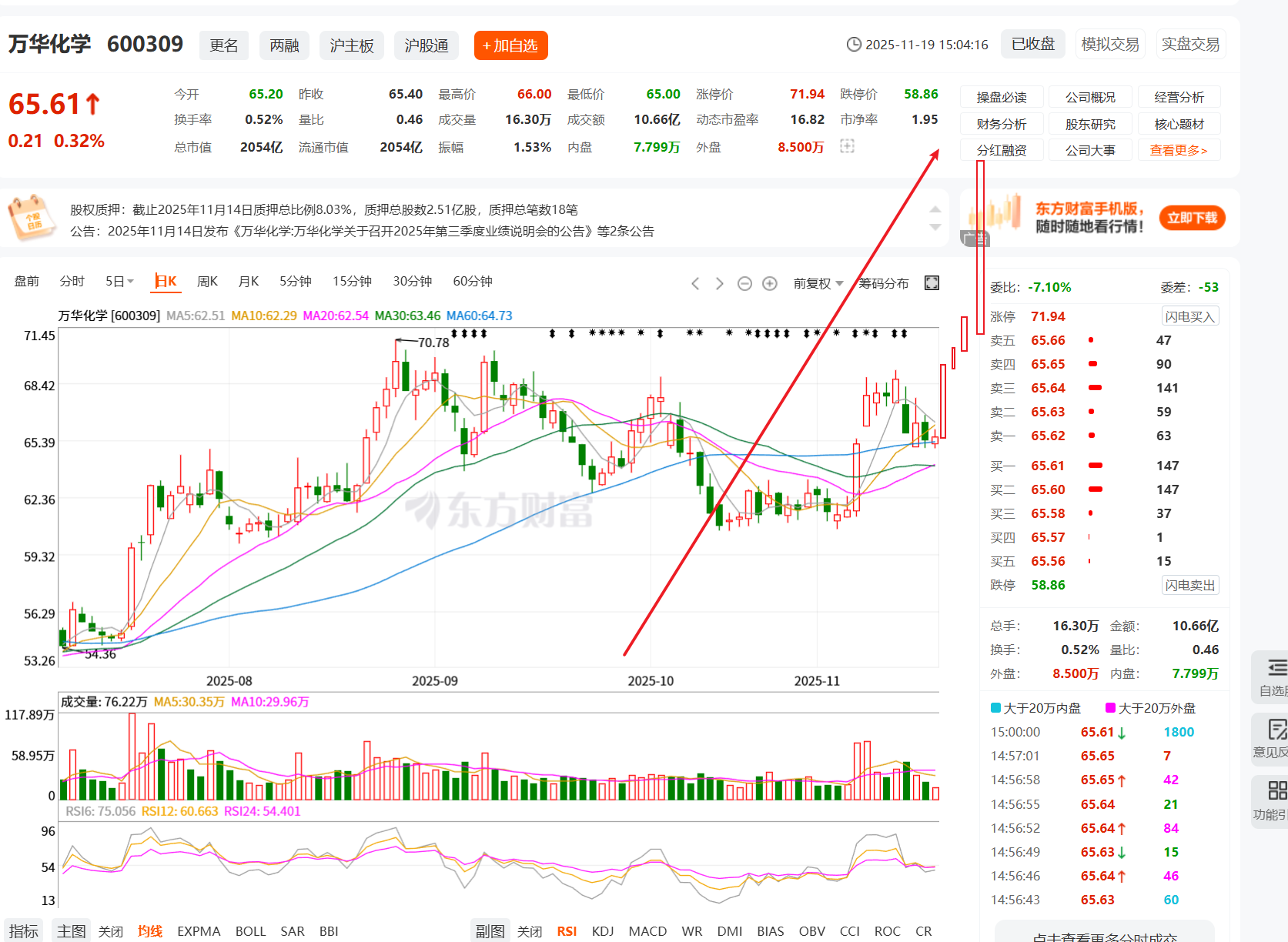This screenshot has width=1288, height=942.
Task: Open 财务分析 link
Action: click(1002, 124)
